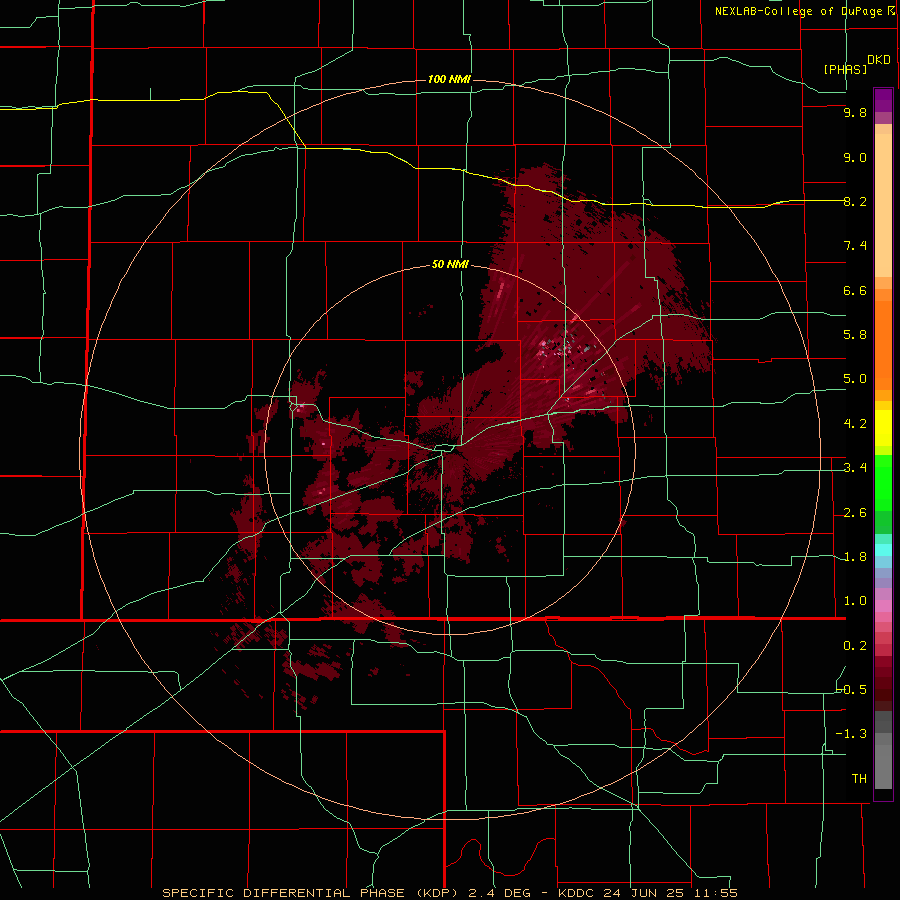Viewport: 900px width, 900px height.
Task: Click the 5.0 legend value
Action: point(855,379)
